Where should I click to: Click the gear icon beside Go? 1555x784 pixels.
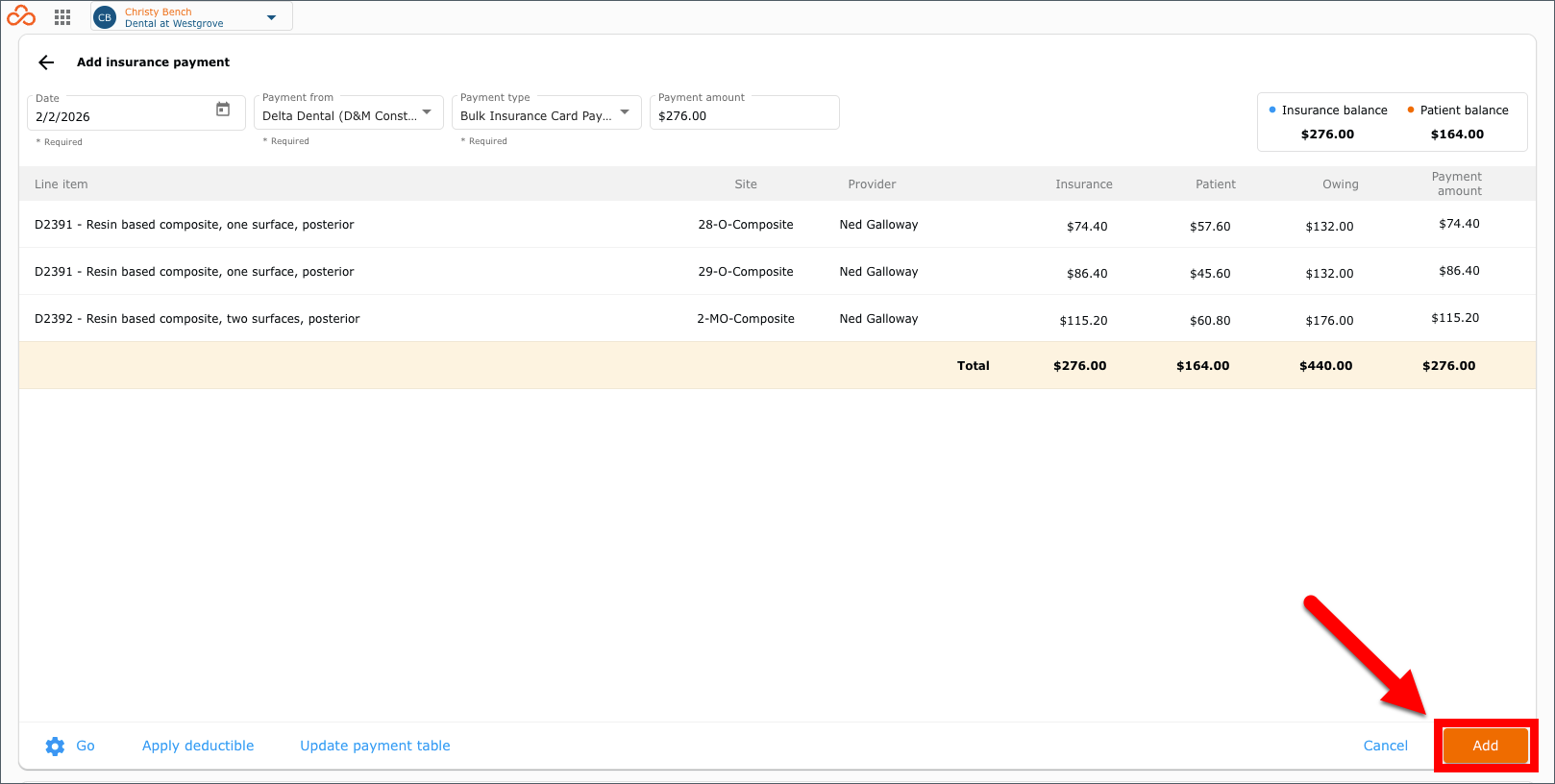coord(55,746)
